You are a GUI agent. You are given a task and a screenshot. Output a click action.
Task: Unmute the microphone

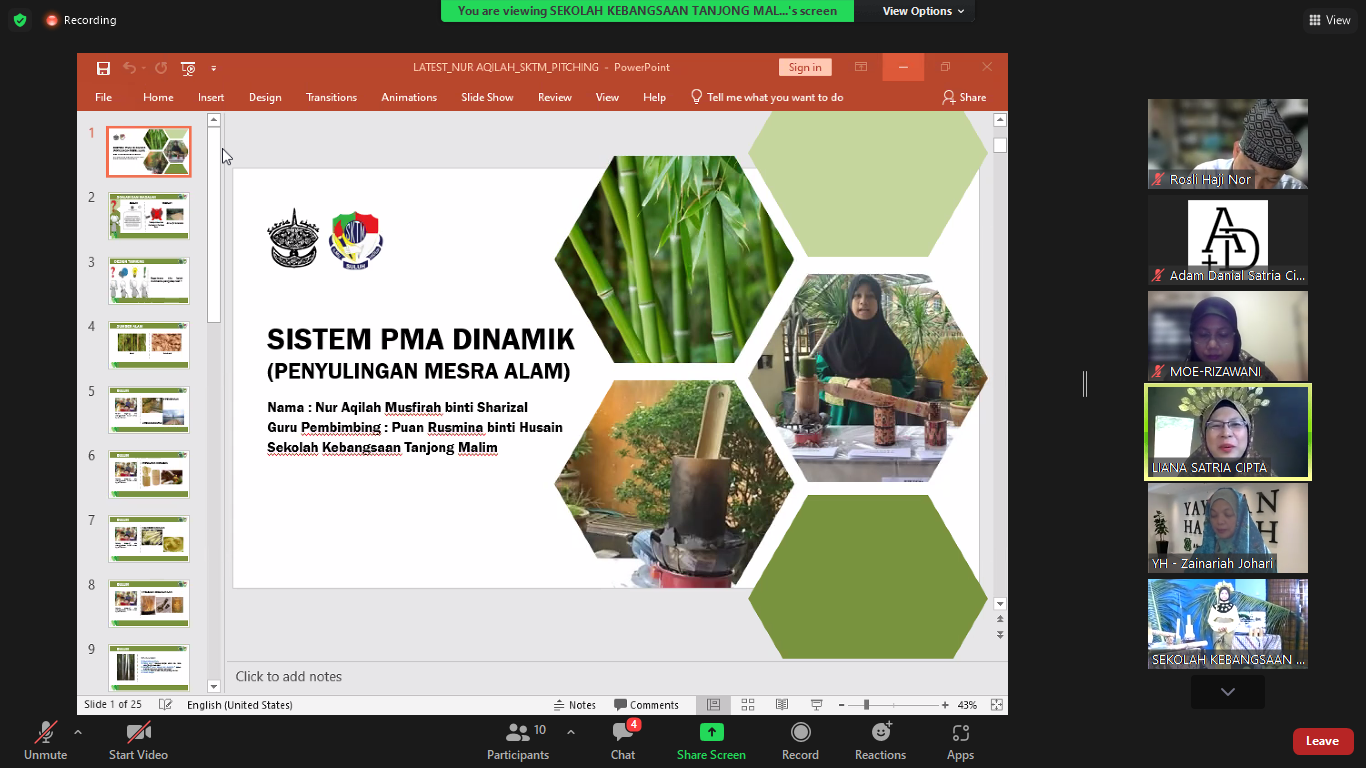(x=45, y=741)
